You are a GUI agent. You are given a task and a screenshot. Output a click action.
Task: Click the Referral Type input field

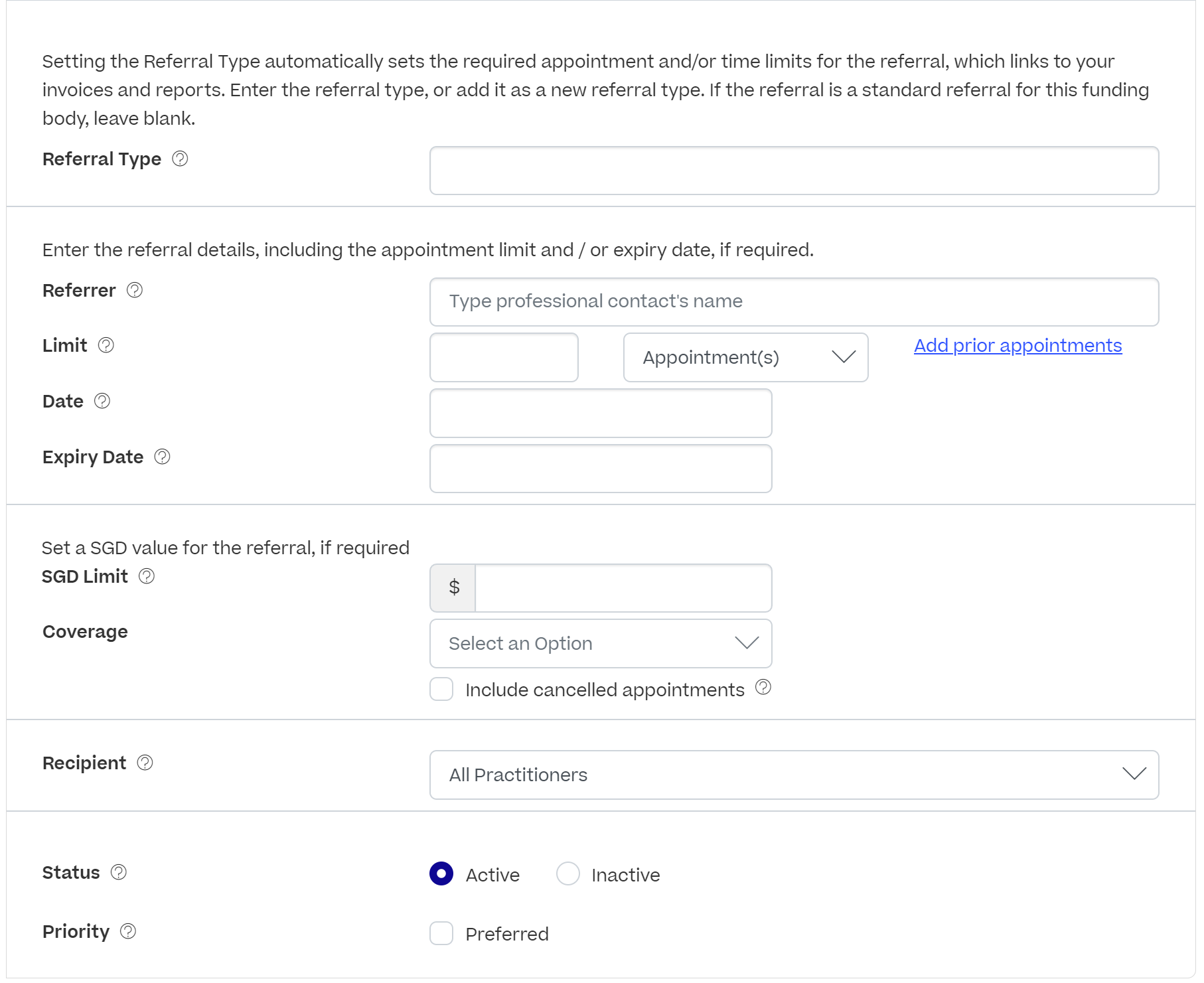[x=794, y=171]
